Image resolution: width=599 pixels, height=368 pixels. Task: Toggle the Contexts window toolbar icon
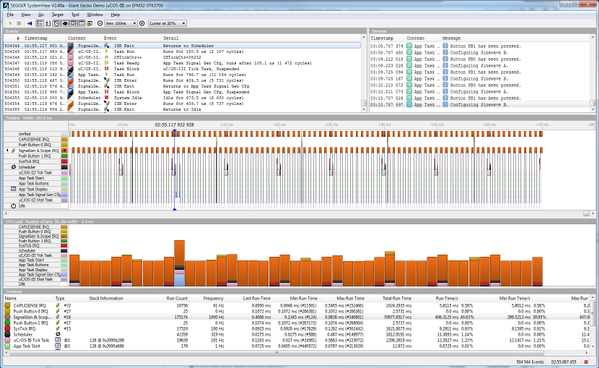[81, 23]
